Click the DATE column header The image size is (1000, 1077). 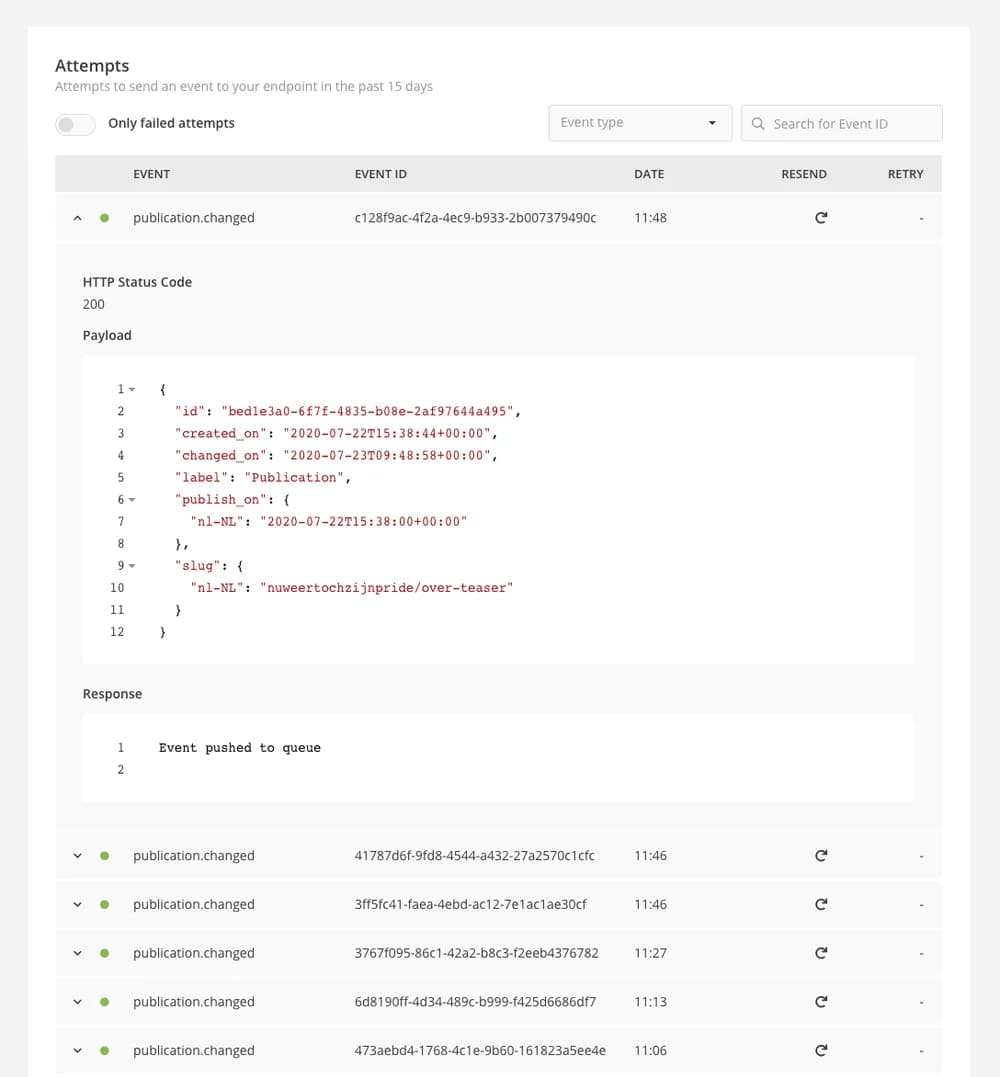pyautogui.click(x=649, y=174)
